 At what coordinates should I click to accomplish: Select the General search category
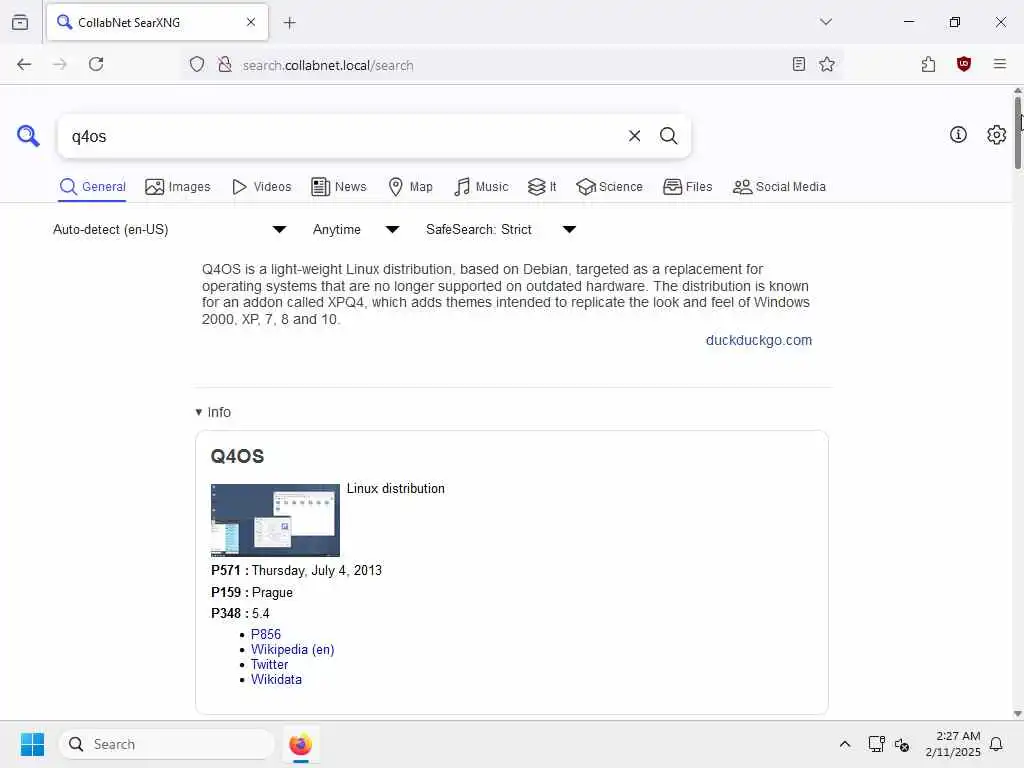point(92,187)
